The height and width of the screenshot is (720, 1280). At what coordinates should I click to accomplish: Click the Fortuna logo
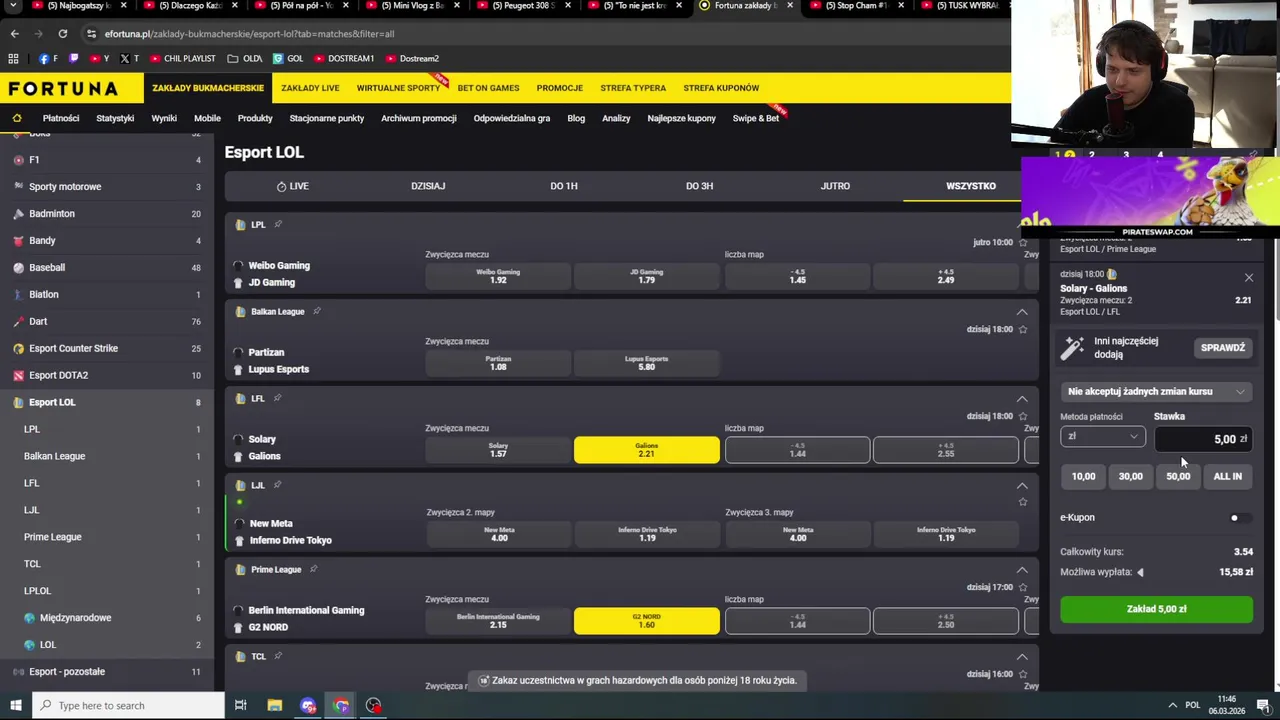click(63, 88)
